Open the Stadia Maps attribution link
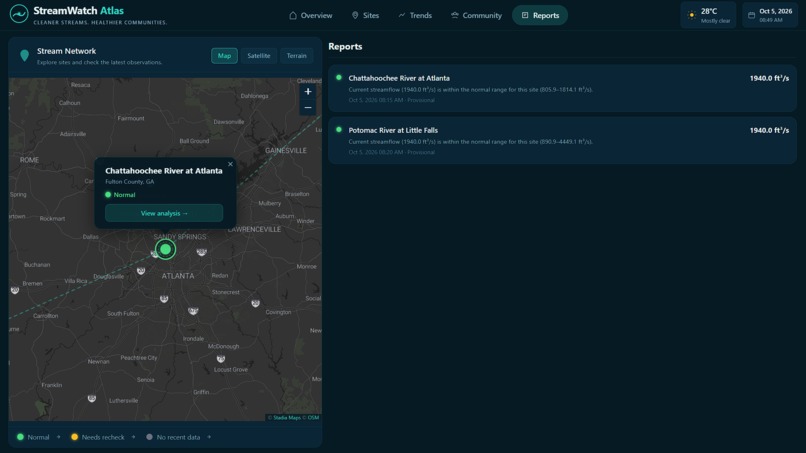Screen dimensions: 806x453 [287, 418]
